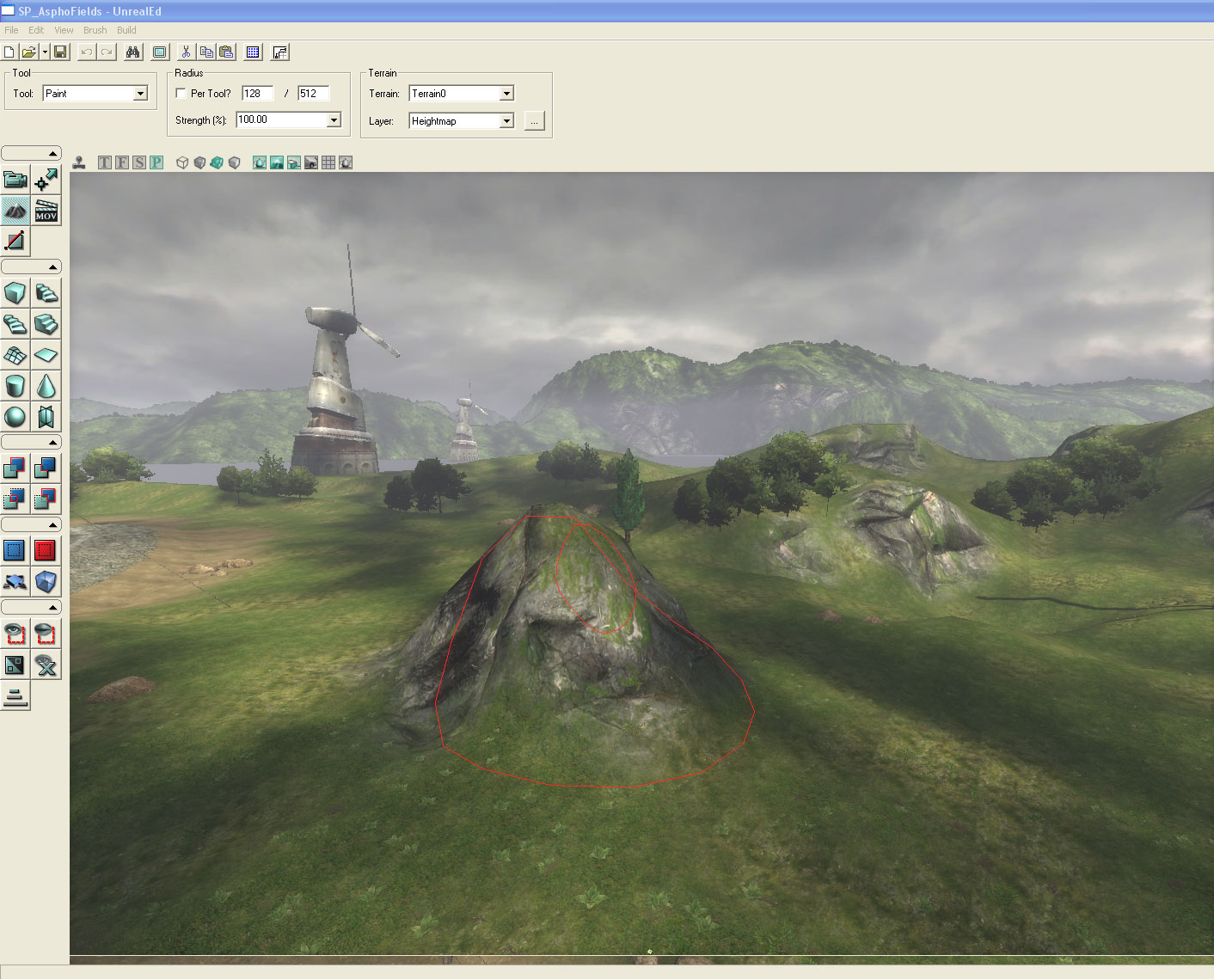Select the Terrain Editing mode mountain icon
The height and width of the screenshot is (980, 1214).
coord(15,211)
